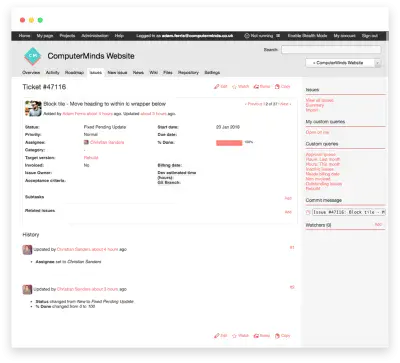The width and height of the screenshot is (400, 363).
Task: Click the #2 history anchor link
Action: [292, 287]
